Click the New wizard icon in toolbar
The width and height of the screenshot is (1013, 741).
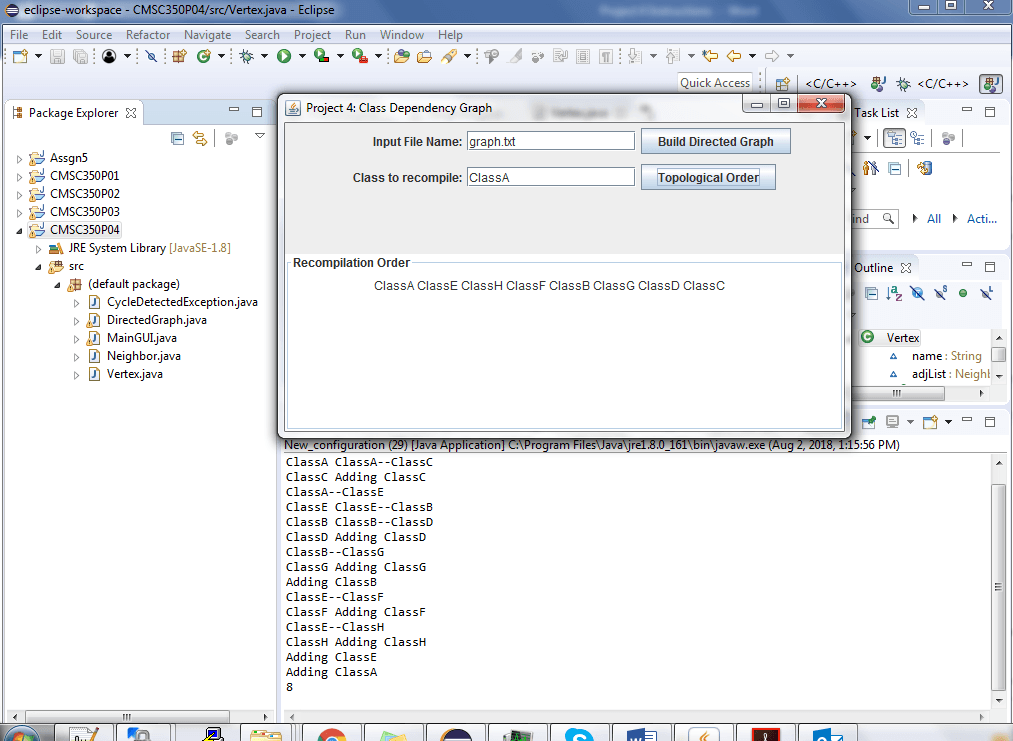pyautogui.click(x=20, y=56)
